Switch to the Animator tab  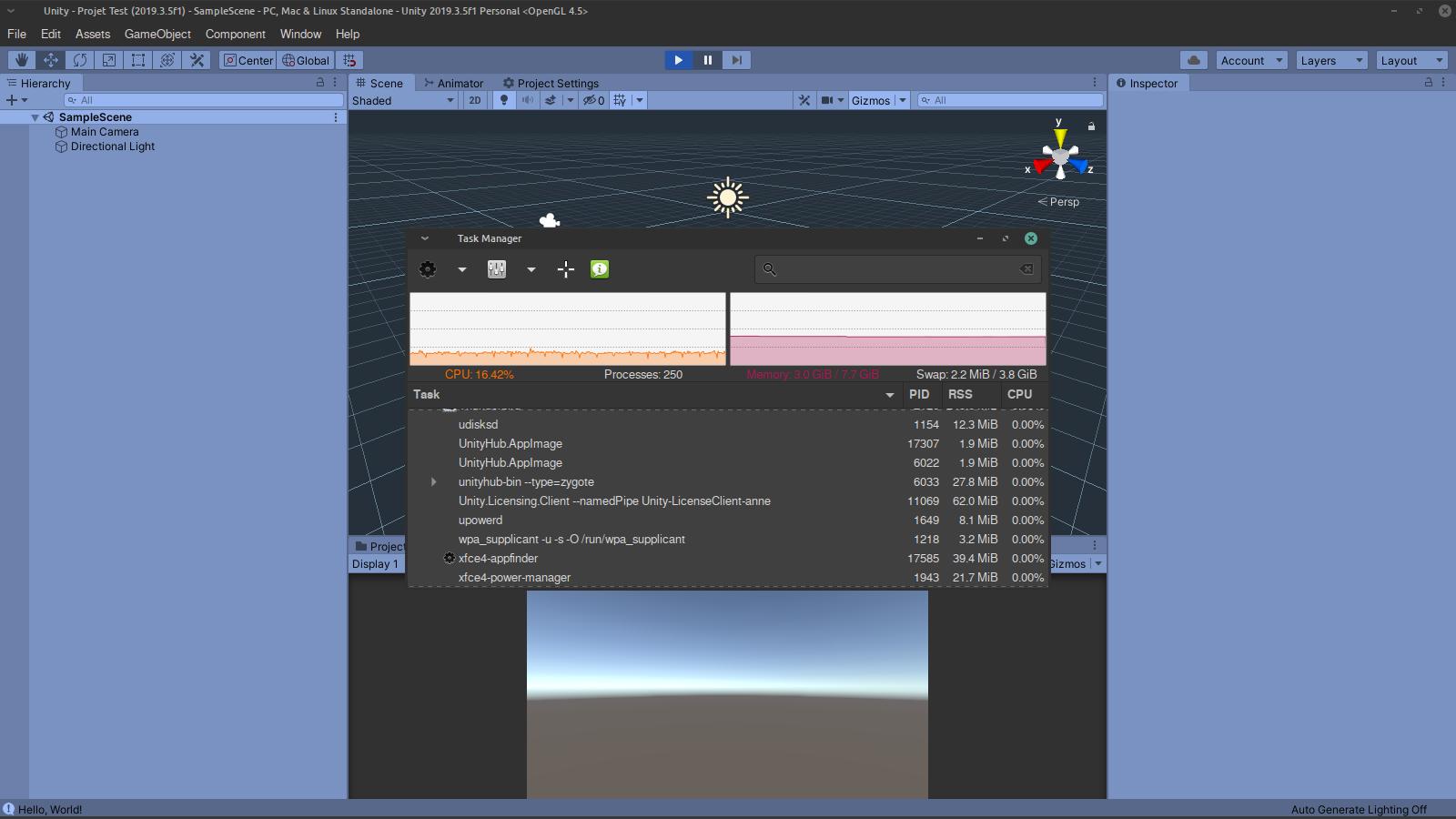[453, 83]
